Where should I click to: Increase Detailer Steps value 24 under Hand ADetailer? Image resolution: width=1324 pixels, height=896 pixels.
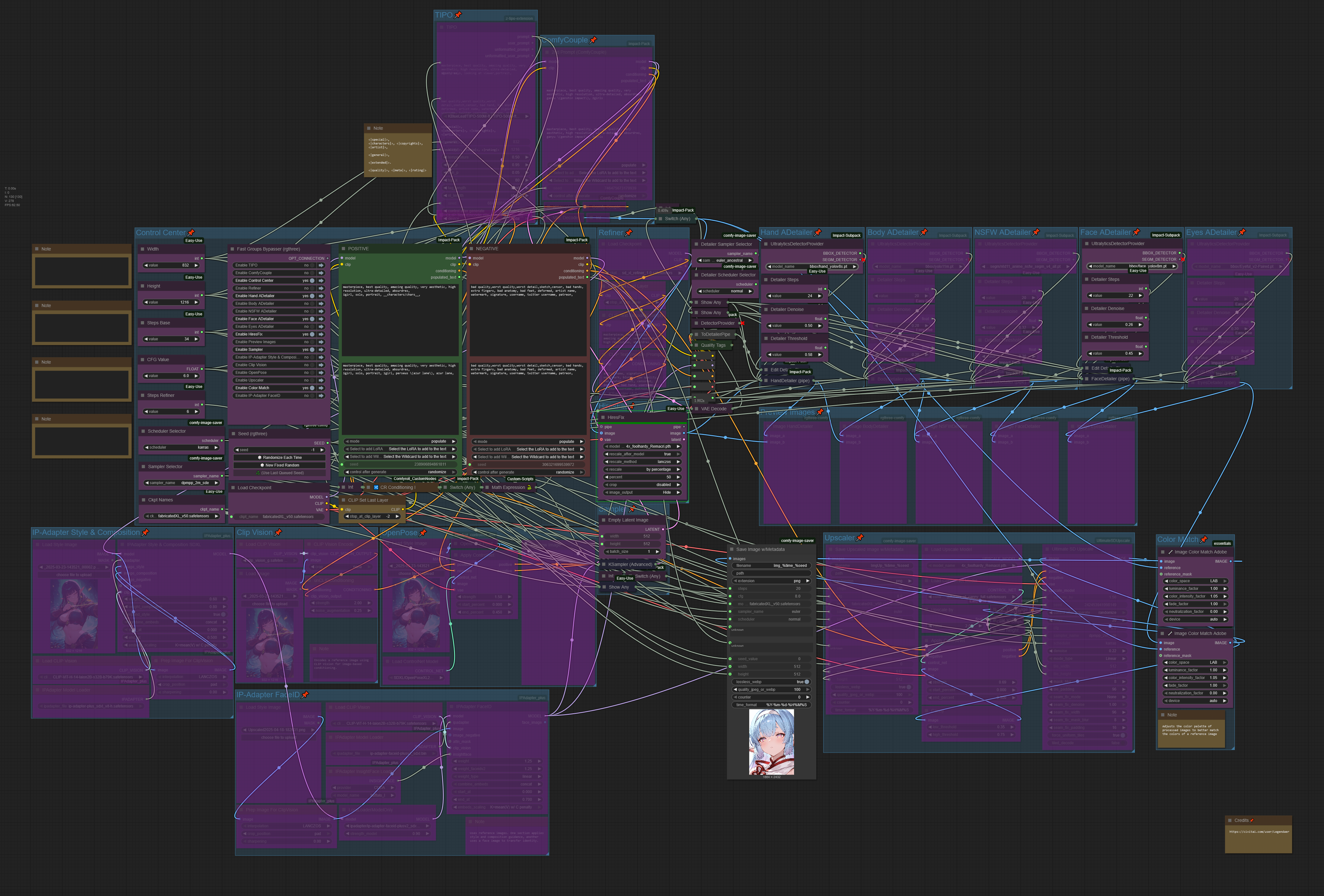click(x=820, y=296)
